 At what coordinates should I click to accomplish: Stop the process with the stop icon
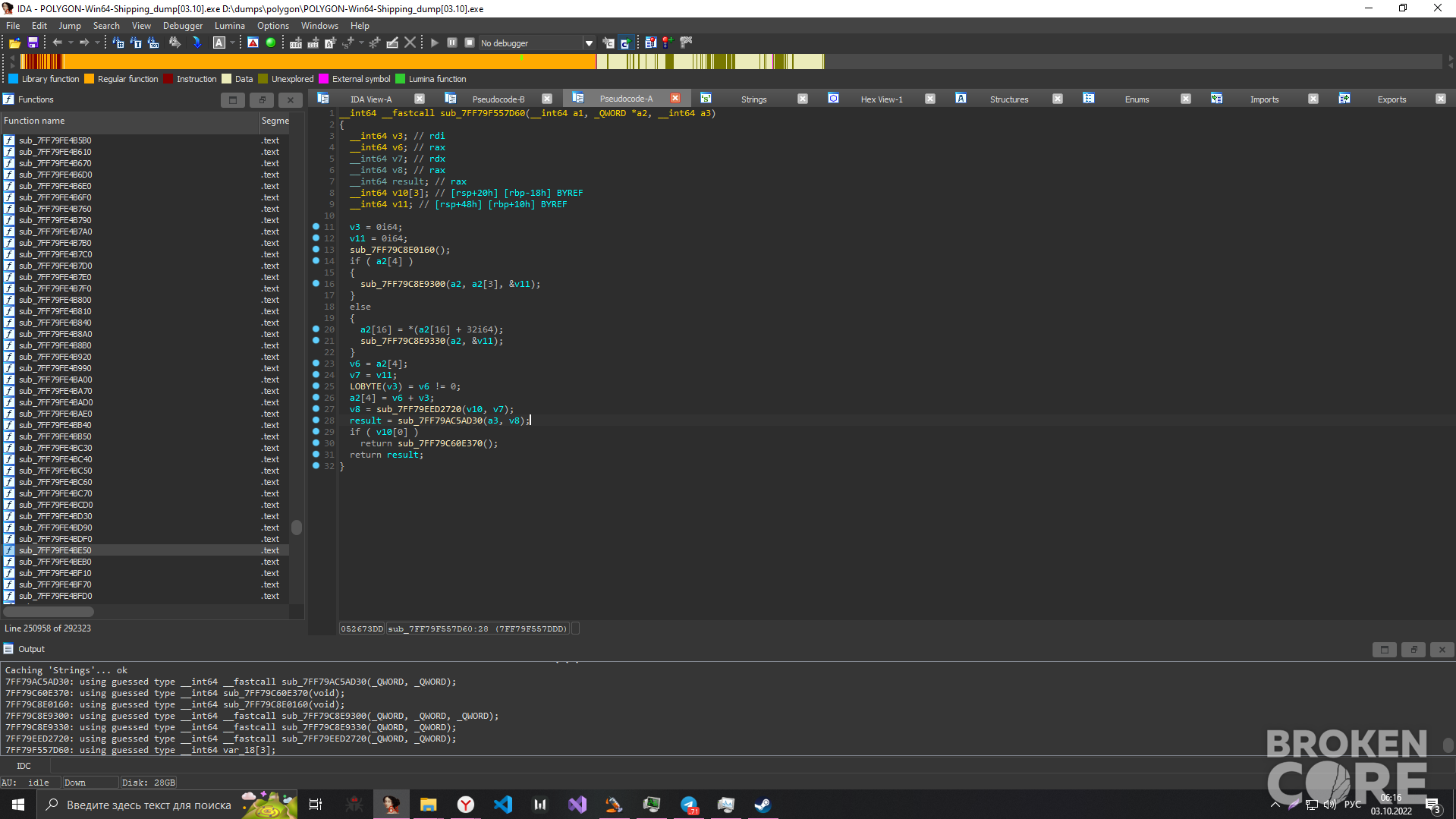tap(470, 43)
